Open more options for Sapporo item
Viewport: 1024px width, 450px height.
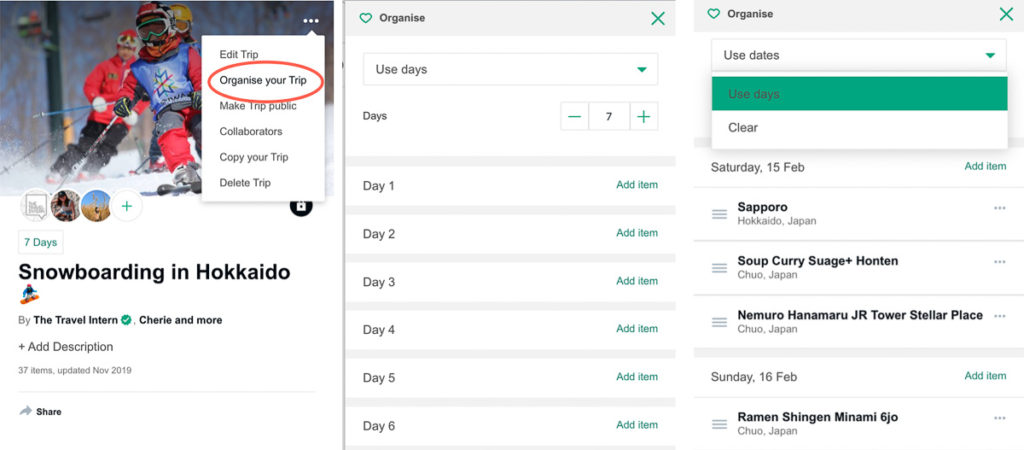click(999, 208)
